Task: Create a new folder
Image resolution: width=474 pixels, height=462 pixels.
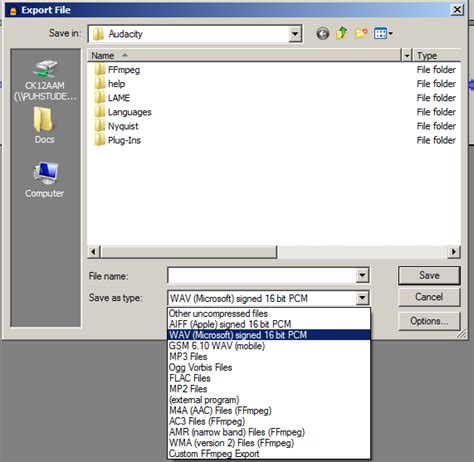Action: coord(361,34)
